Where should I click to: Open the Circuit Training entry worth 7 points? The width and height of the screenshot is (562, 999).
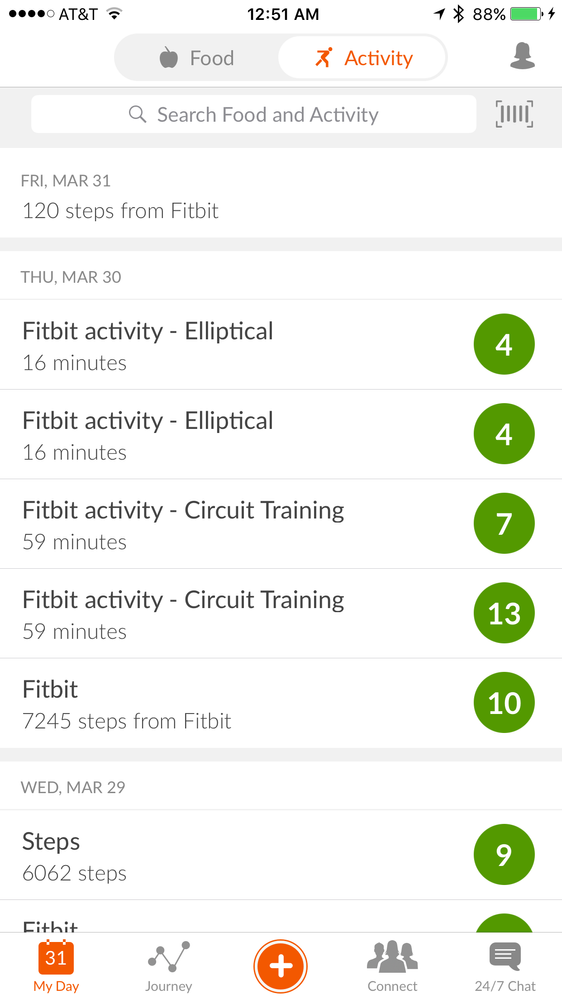coord(281,524)
